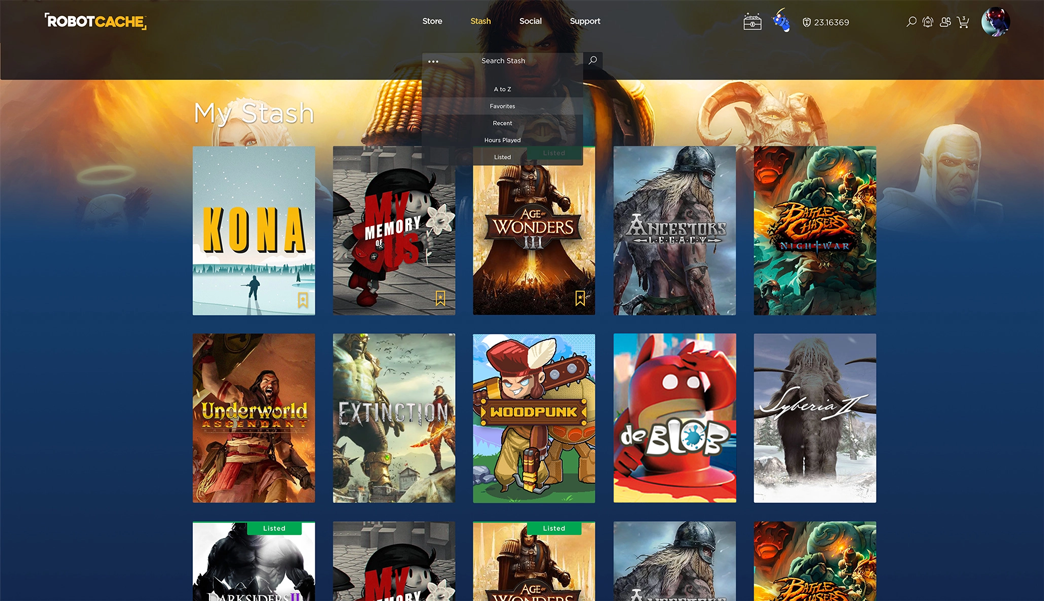Open the Woodpunk game cover
The width and height of the screenshot is (1044, 601).
pyautogui.click(x=534, y=418)
